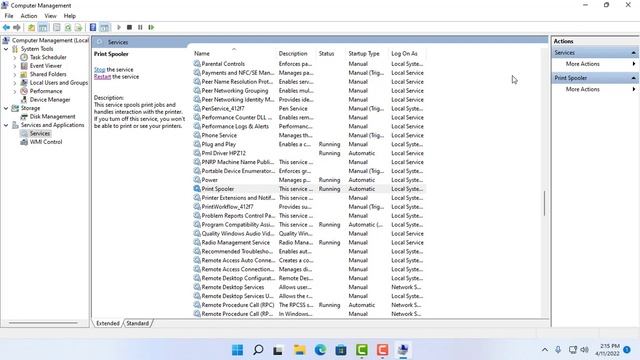Viewport: 640px width, 360px height.
Task: Open Microsoft Edge from the taskbar
Action: (x=320, y=350)
